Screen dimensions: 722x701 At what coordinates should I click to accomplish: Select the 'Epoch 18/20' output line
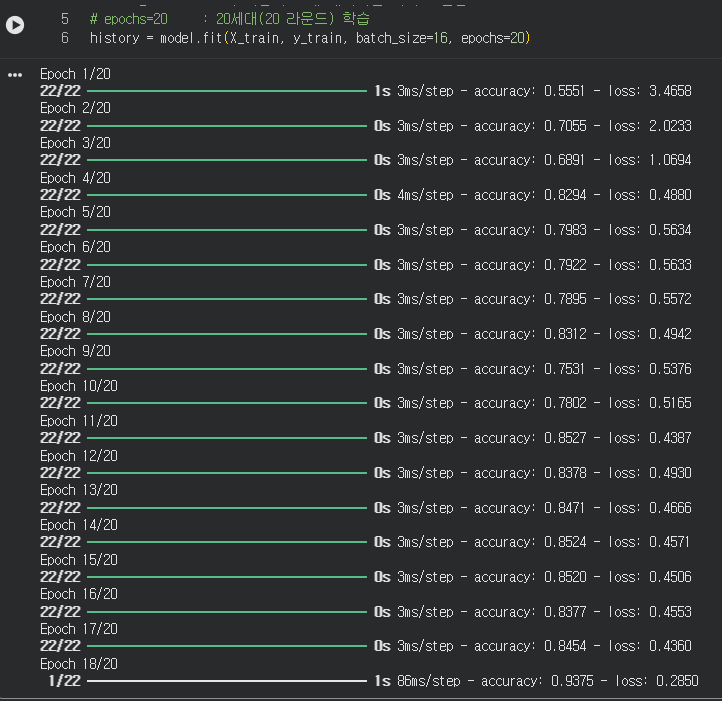coord(79,664)
